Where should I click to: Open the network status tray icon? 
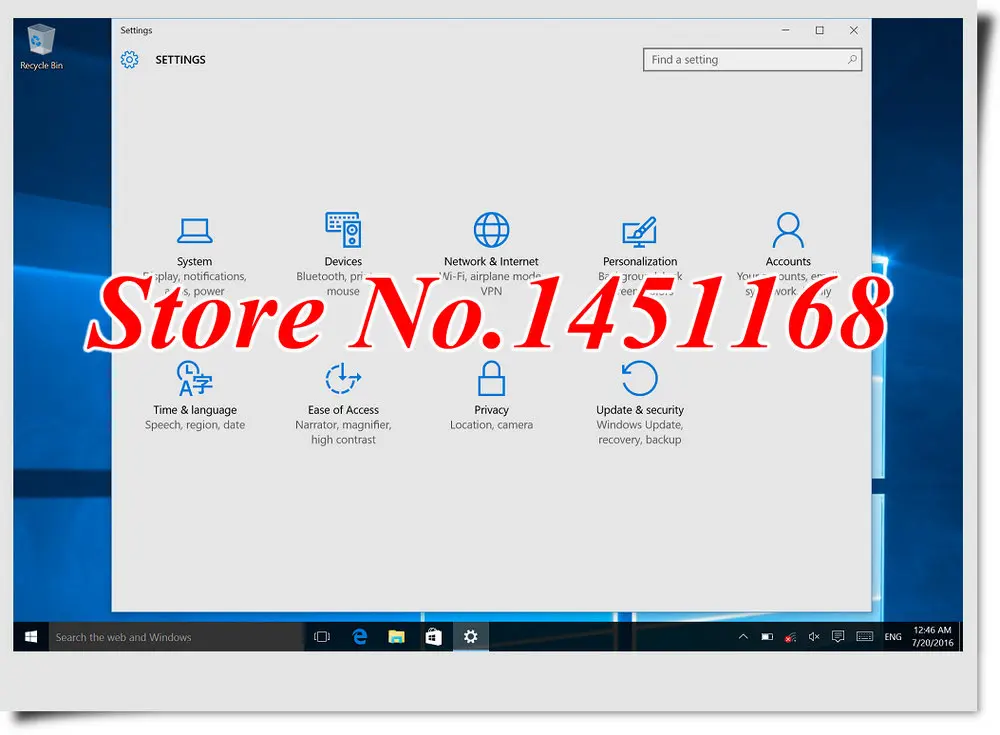point(791,637)
